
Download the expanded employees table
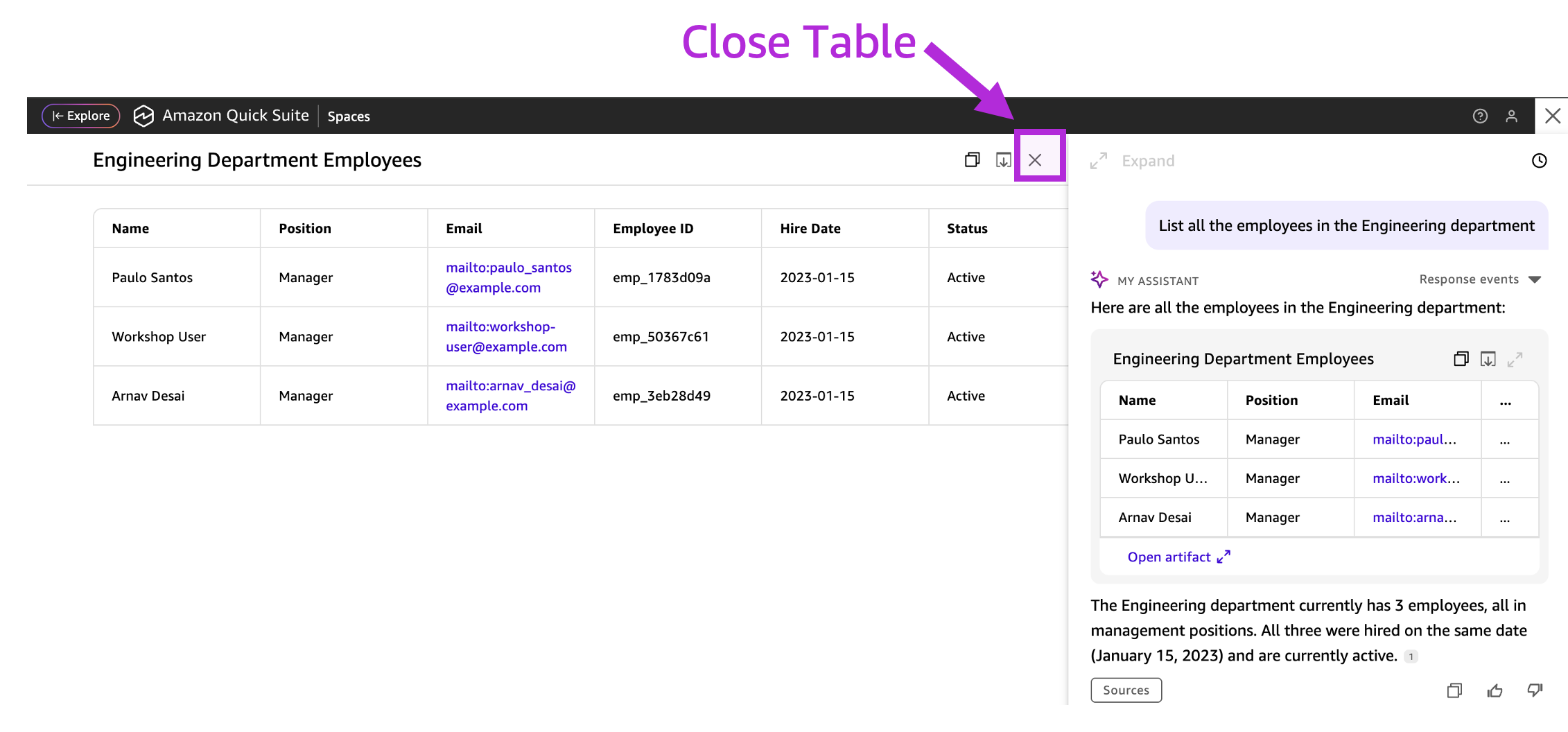(x=1003, y=160)
